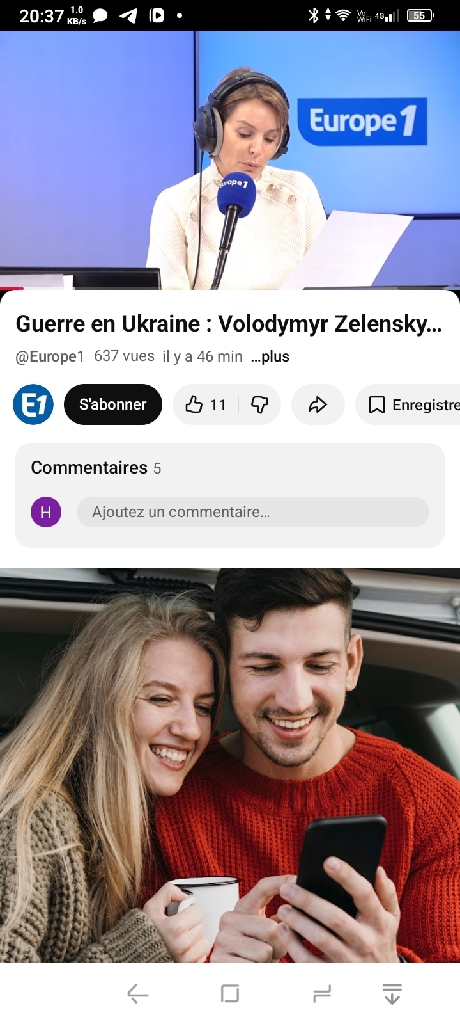Expand the truncated video title

229,324
